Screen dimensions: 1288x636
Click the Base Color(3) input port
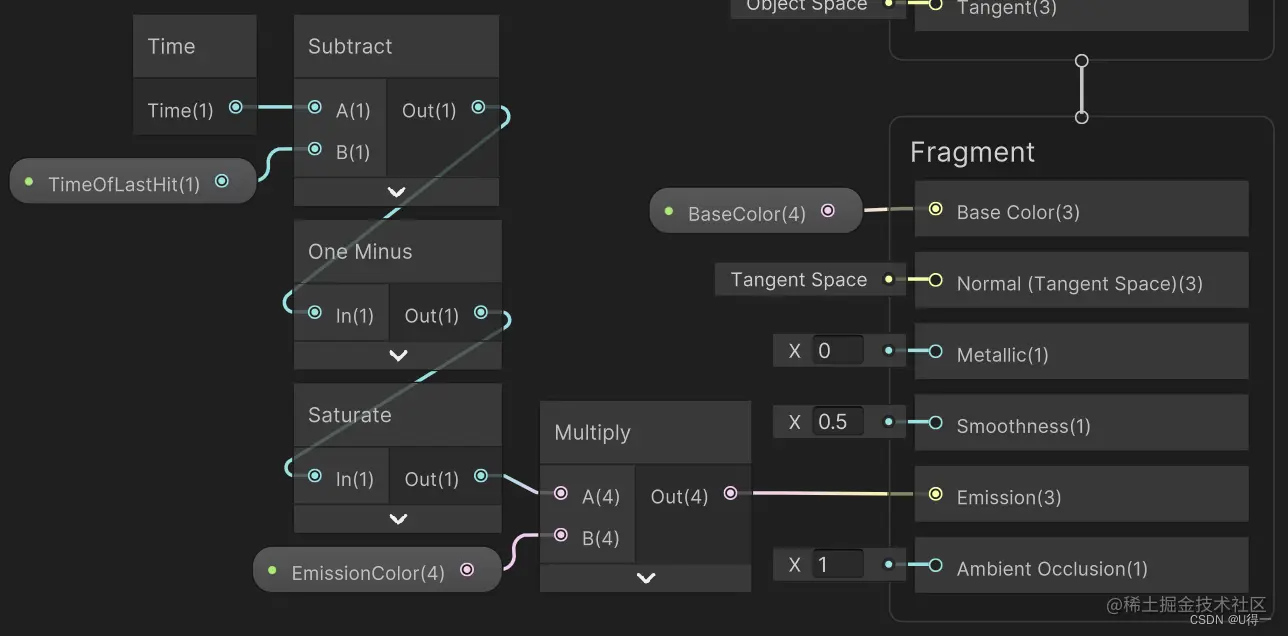[935, 209]
